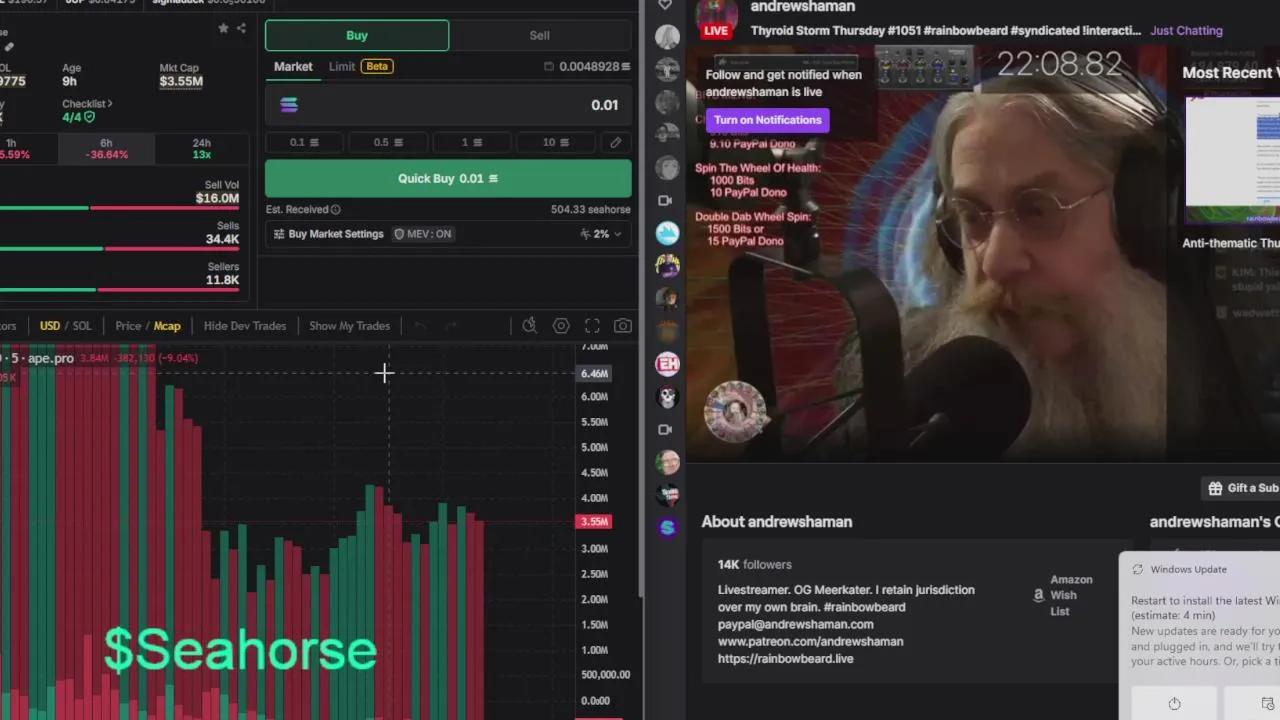Click the chart redo arrow

click(451, 326)
